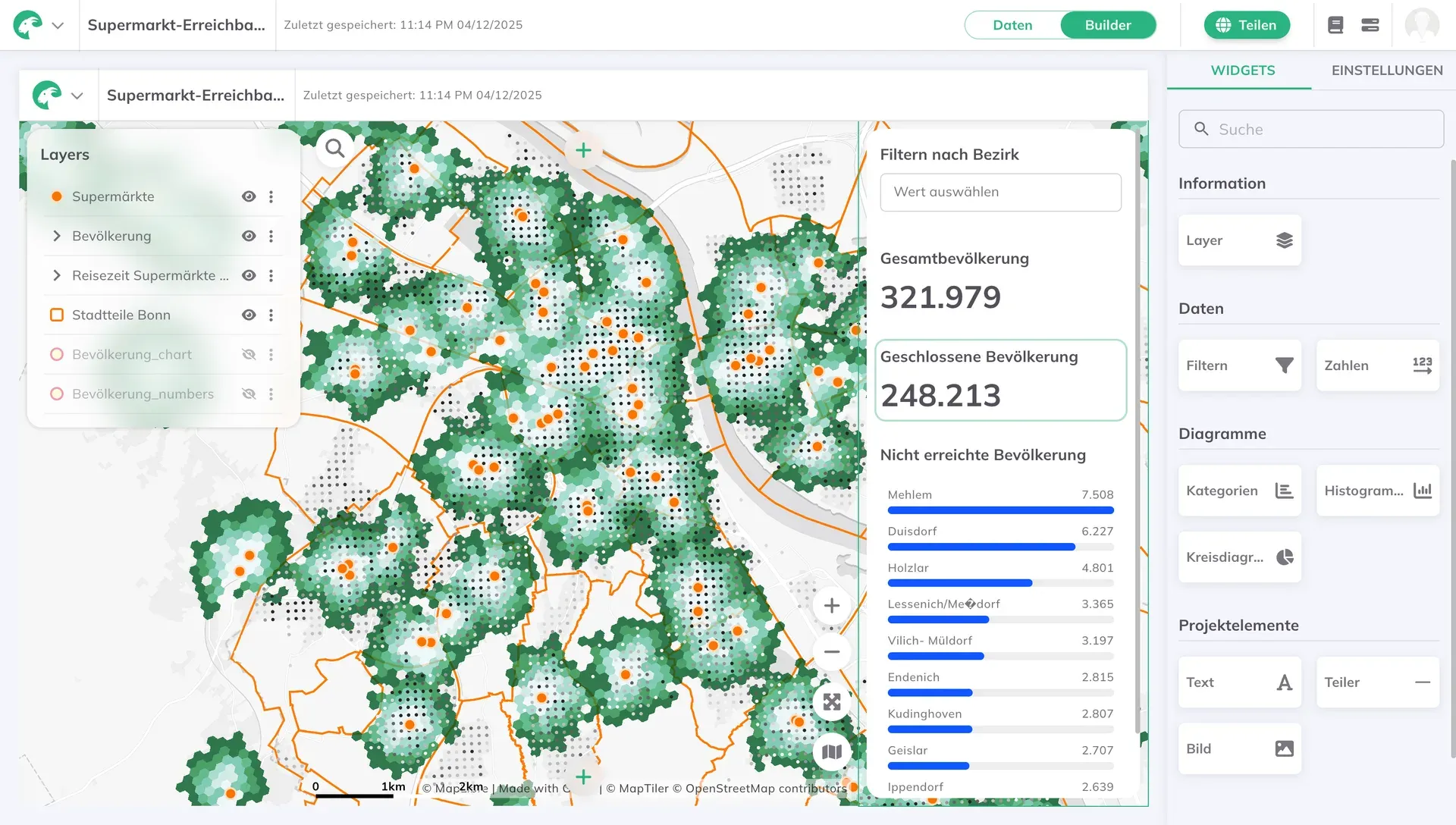This screenshot has height=825, width=1456.
Task: Zoom in the map with plus button
Action: coord(832,606)
